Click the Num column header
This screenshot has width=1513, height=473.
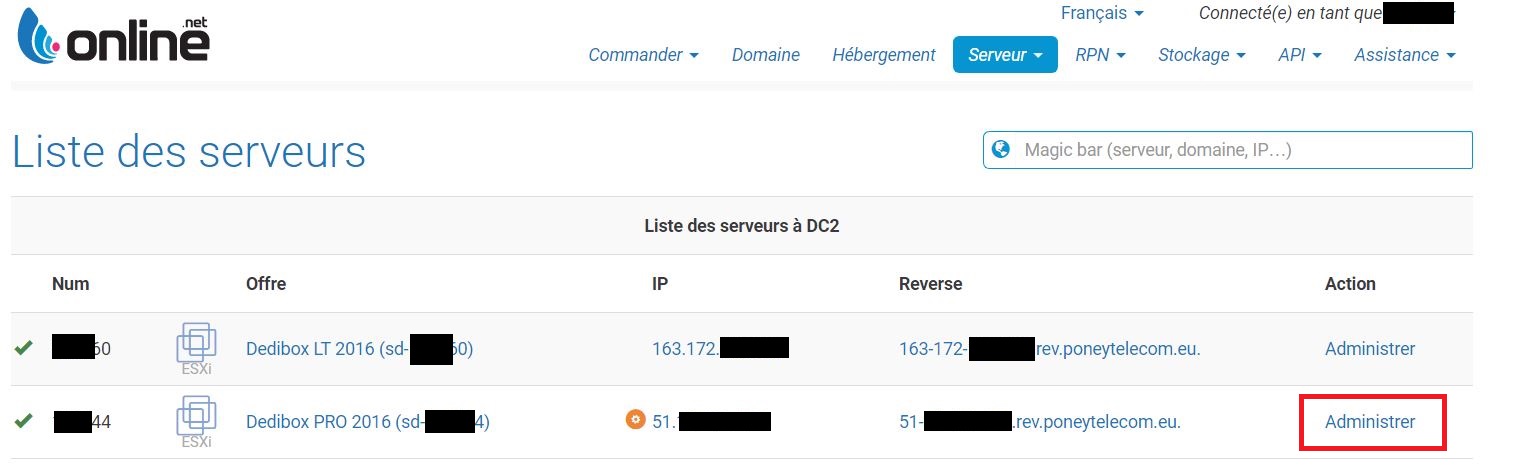70,284
